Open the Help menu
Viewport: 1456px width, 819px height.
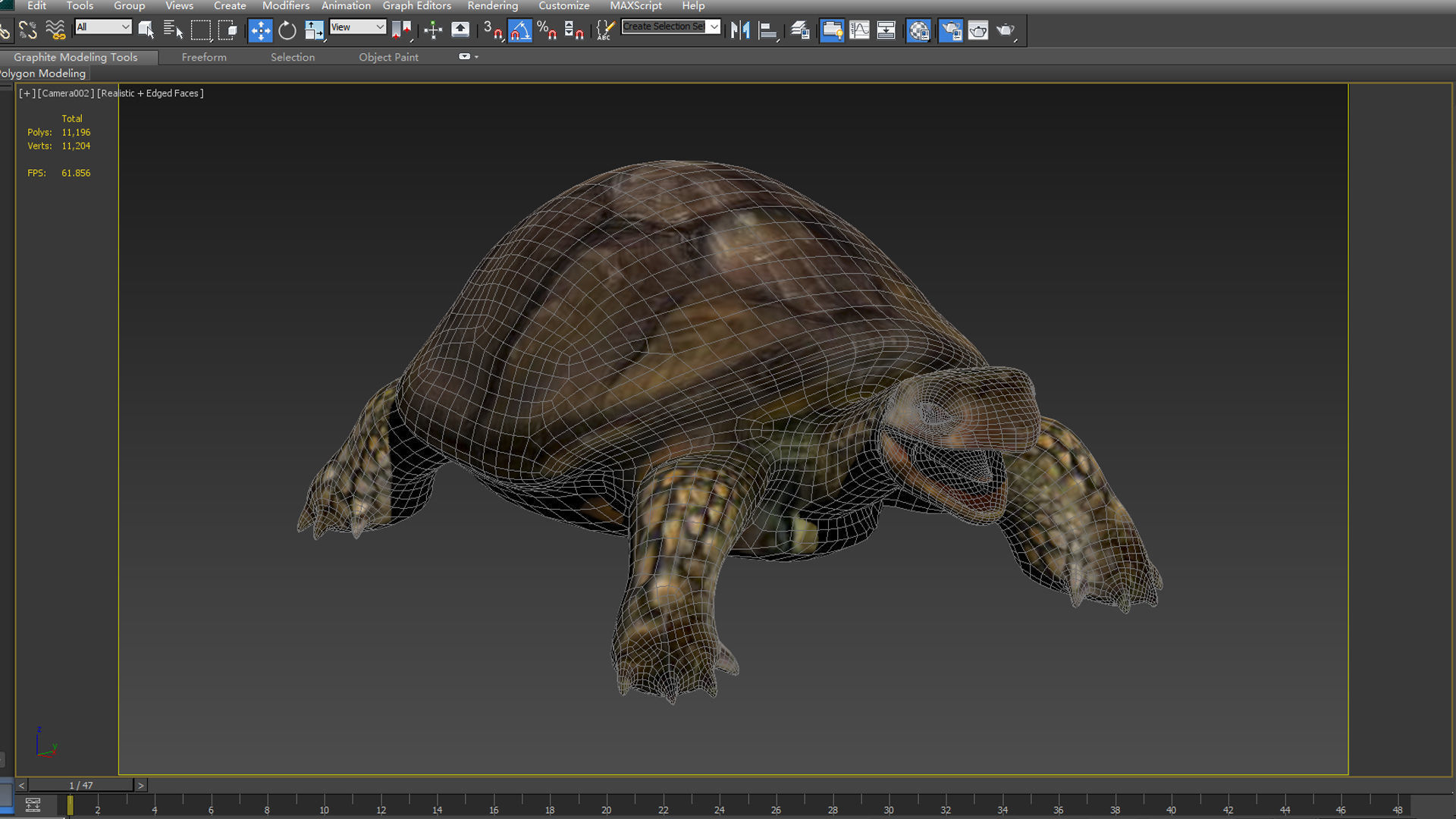693,6
